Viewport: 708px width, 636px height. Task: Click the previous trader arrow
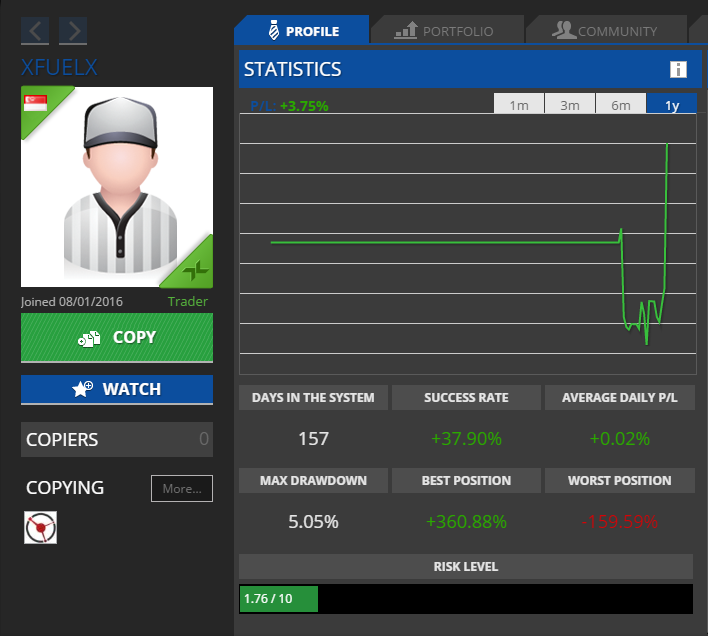pos(35,31)
